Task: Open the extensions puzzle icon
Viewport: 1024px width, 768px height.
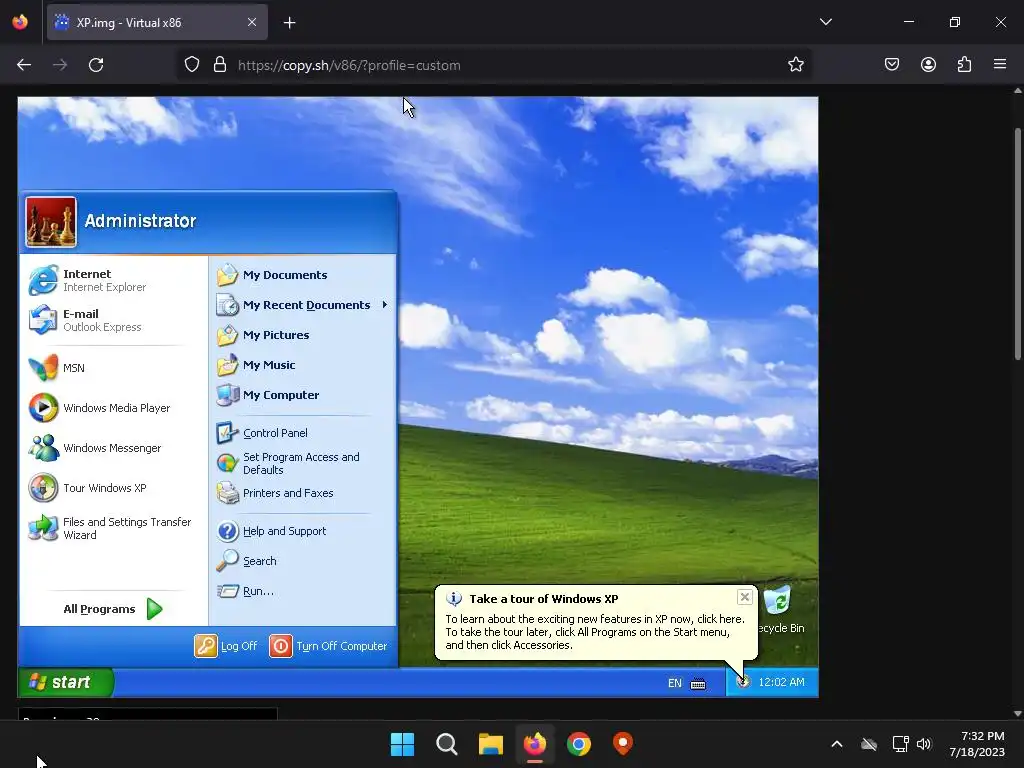Action: 964,65
